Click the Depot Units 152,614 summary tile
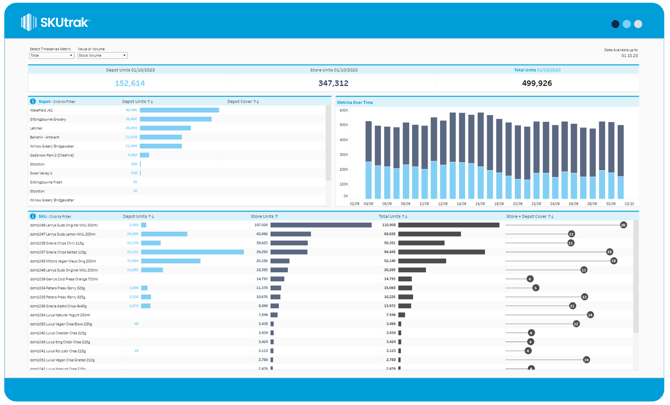The image size is (670, 405). pyautogui.click(x=130, y=83)
